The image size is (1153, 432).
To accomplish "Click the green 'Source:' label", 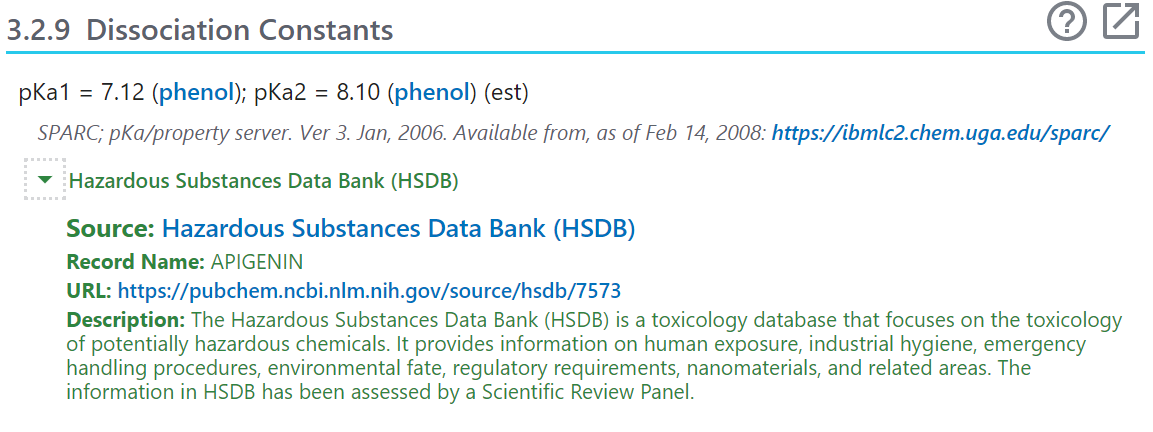I will (x=110, y=228).
